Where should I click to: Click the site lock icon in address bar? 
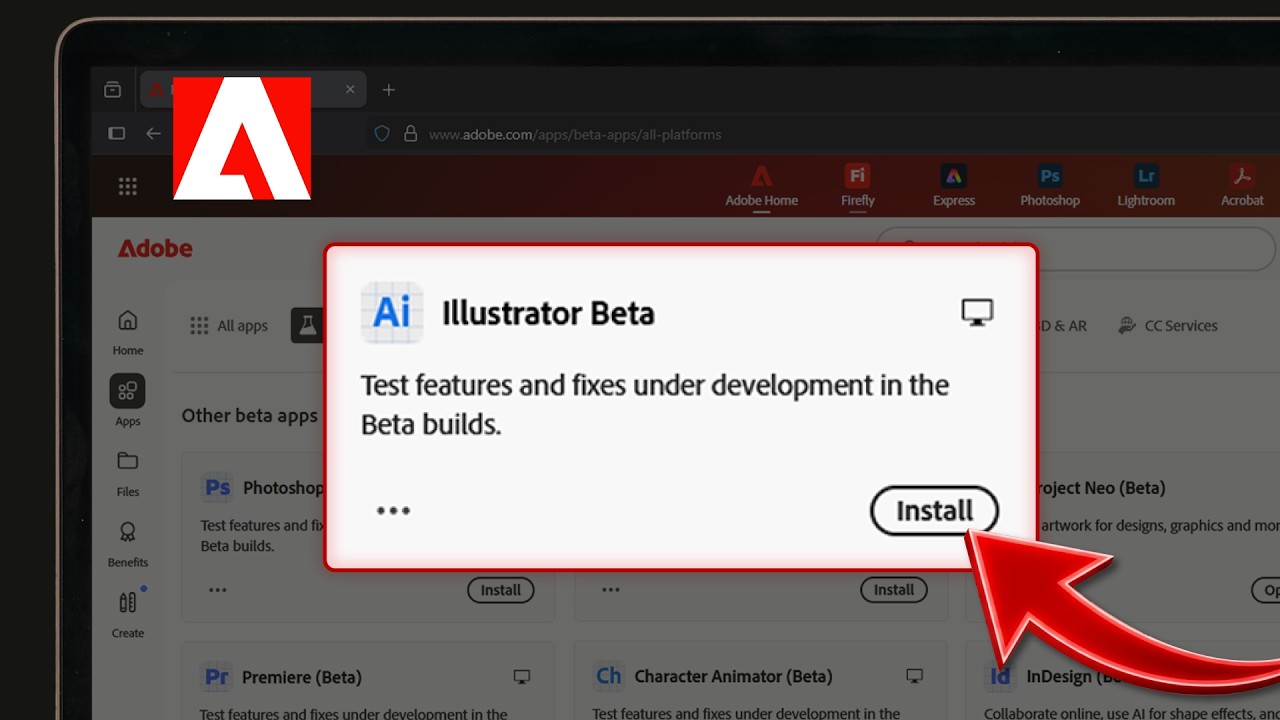click(409, 133)
